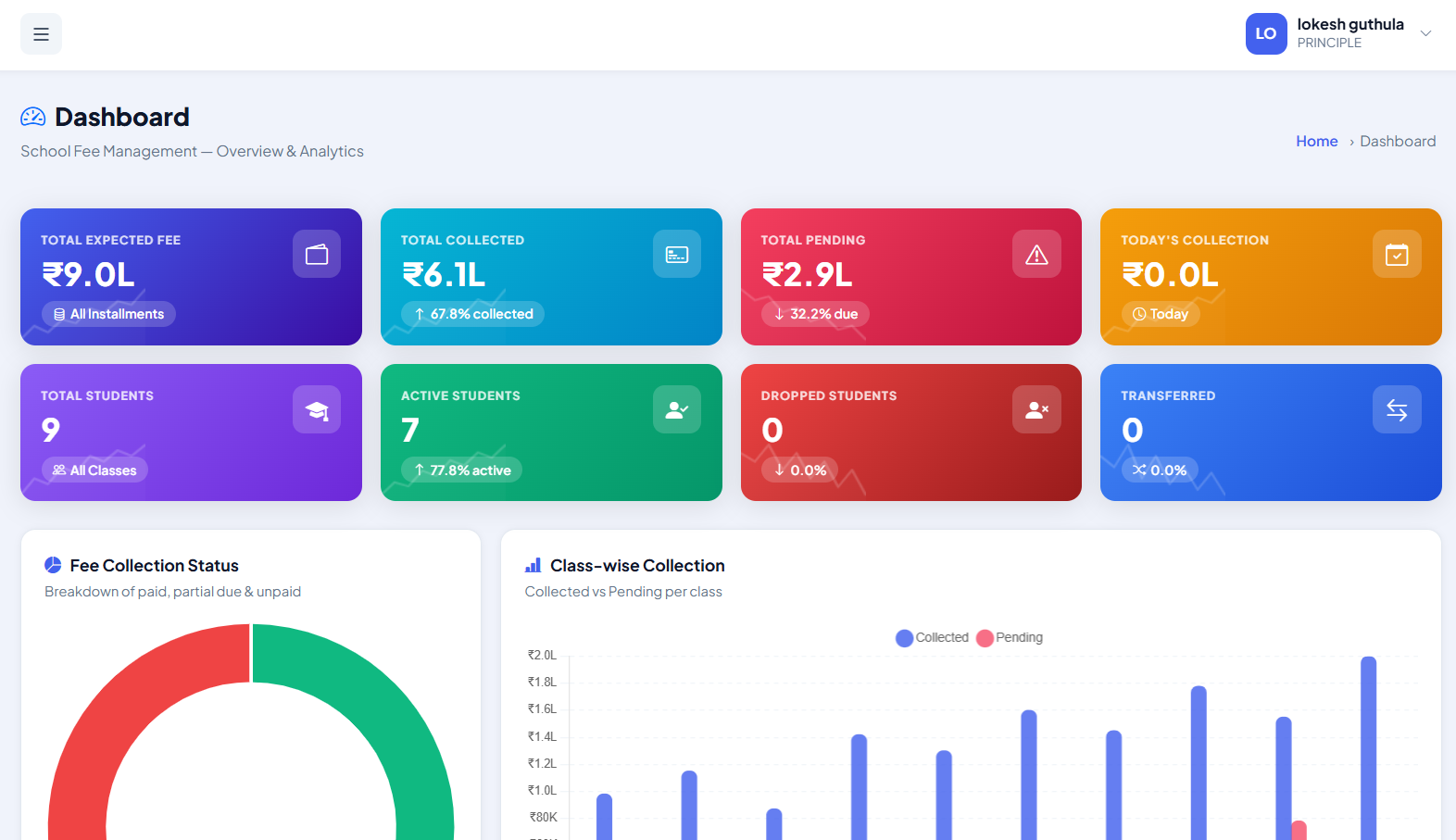Click the blue Collected legend color dot
Screen dimensions: 1456x840
point(905,638)
